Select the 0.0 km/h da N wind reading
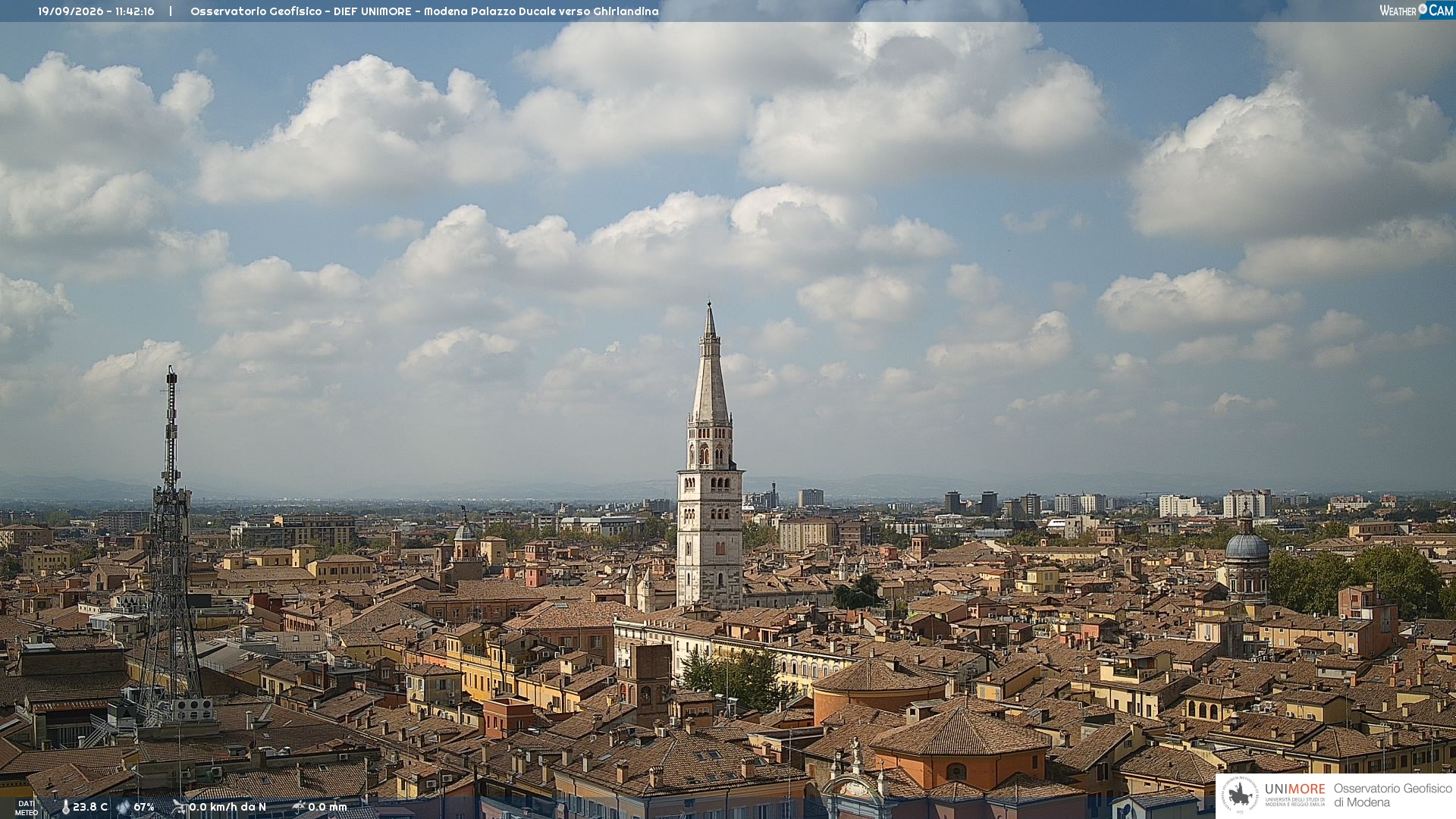This screenshot has height=819, width=1456. click(227, 807)
